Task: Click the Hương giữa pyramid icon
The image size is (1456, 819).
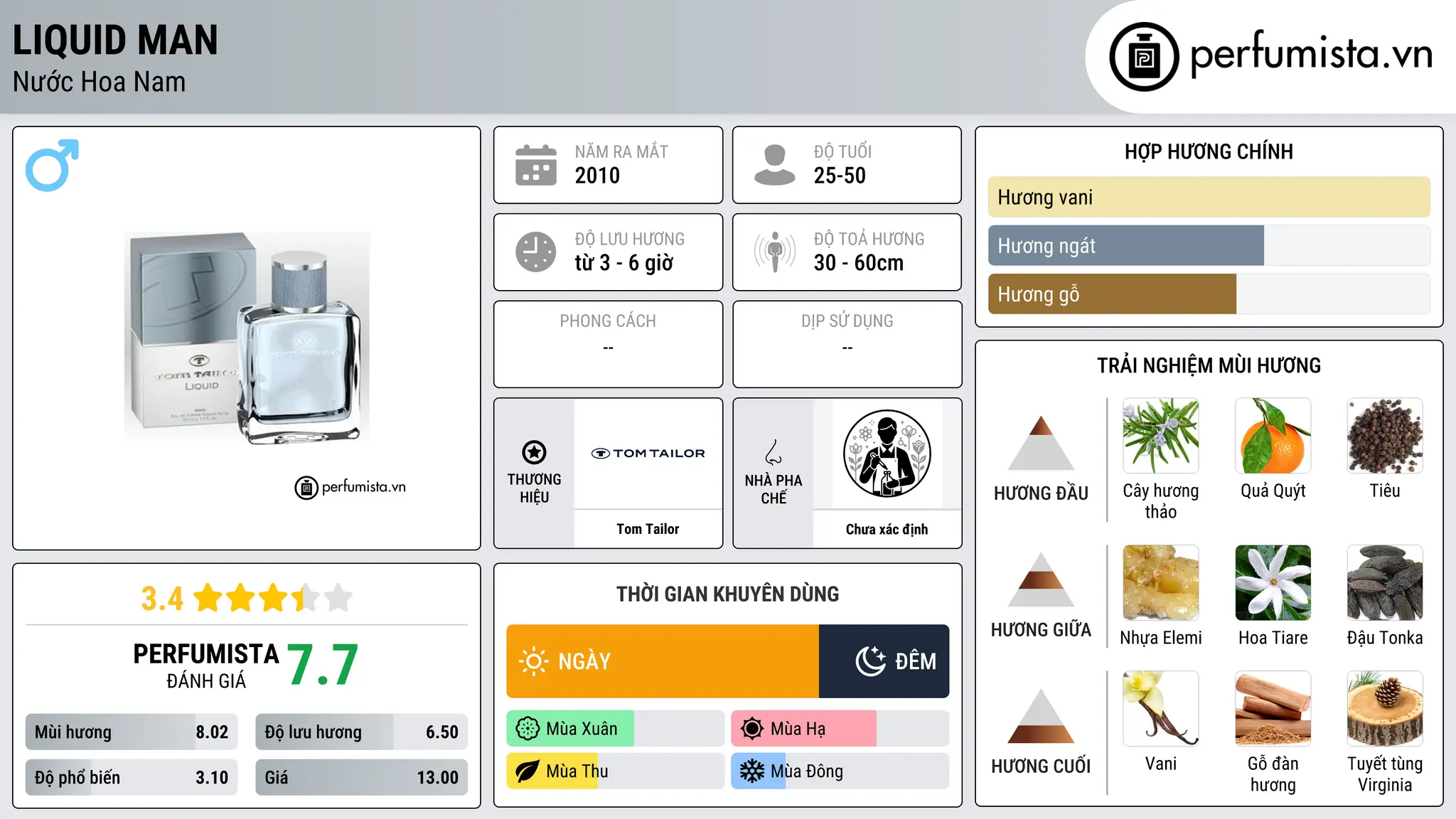Action: pos(1041,579)
